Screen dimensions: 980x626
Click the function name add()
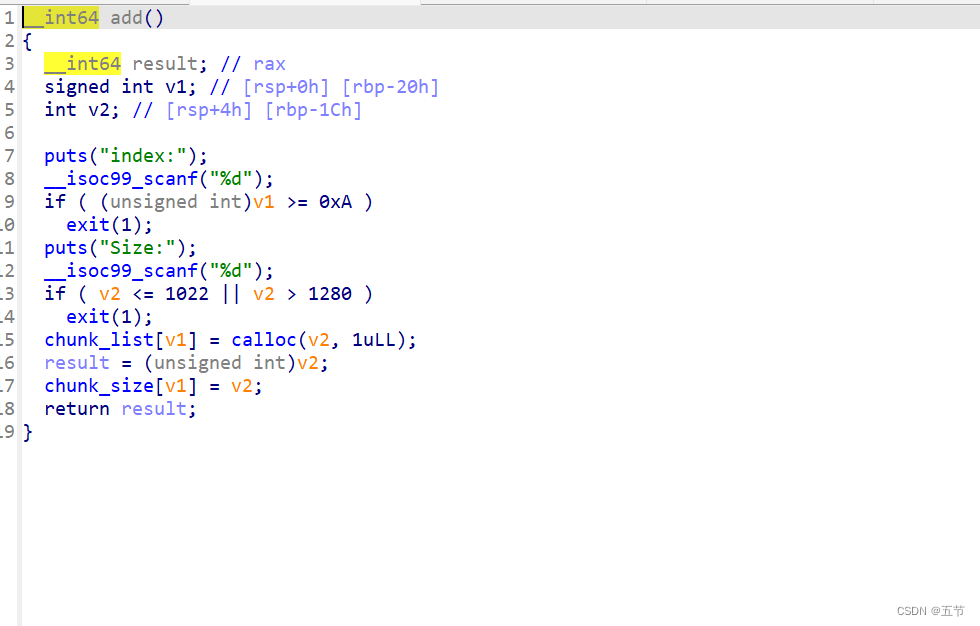pos(137,17)
